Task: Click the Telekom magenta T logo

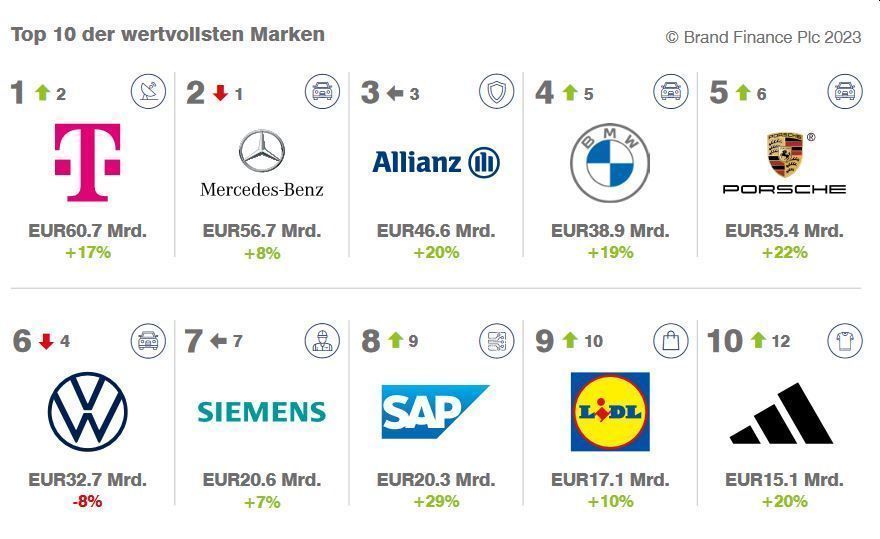Action: tap(87, 162)
